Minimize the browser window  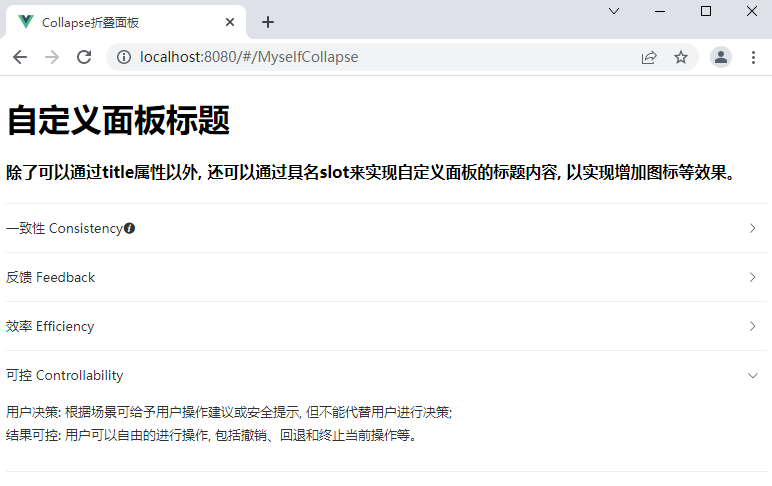660,11
